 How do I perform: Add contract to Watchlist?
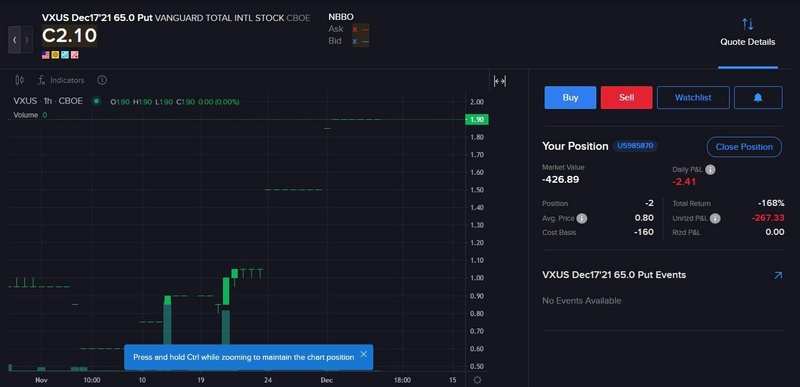coord(693,97)
